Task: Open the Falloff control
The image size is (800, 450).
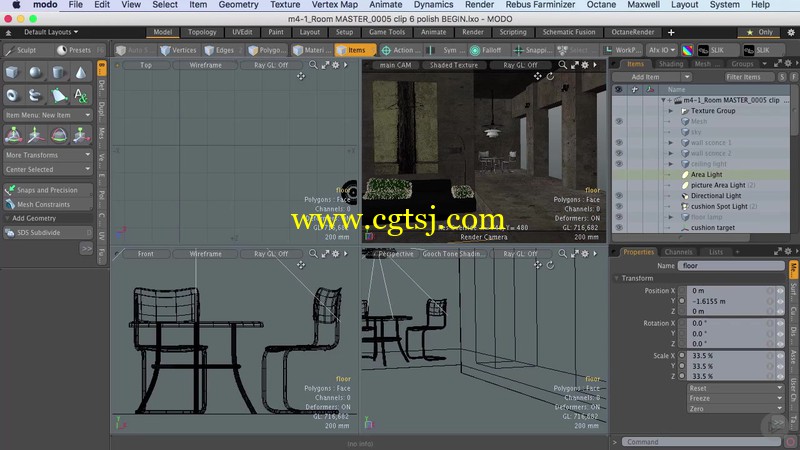Action: [486, 50]
